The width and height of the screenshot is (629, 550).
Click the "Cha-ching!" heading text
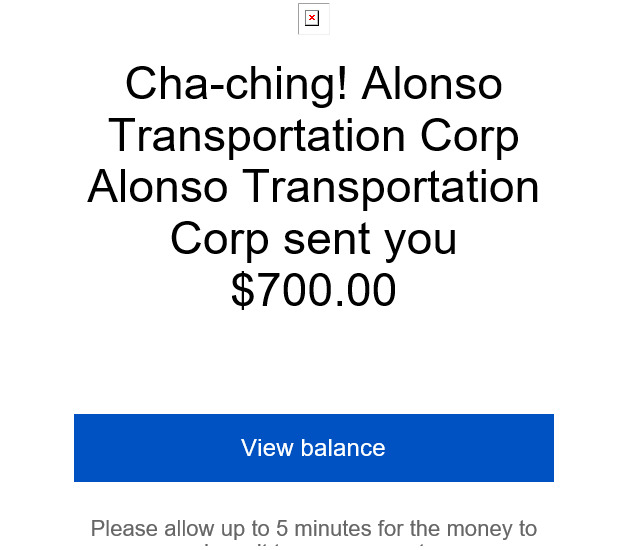[236, 85]
